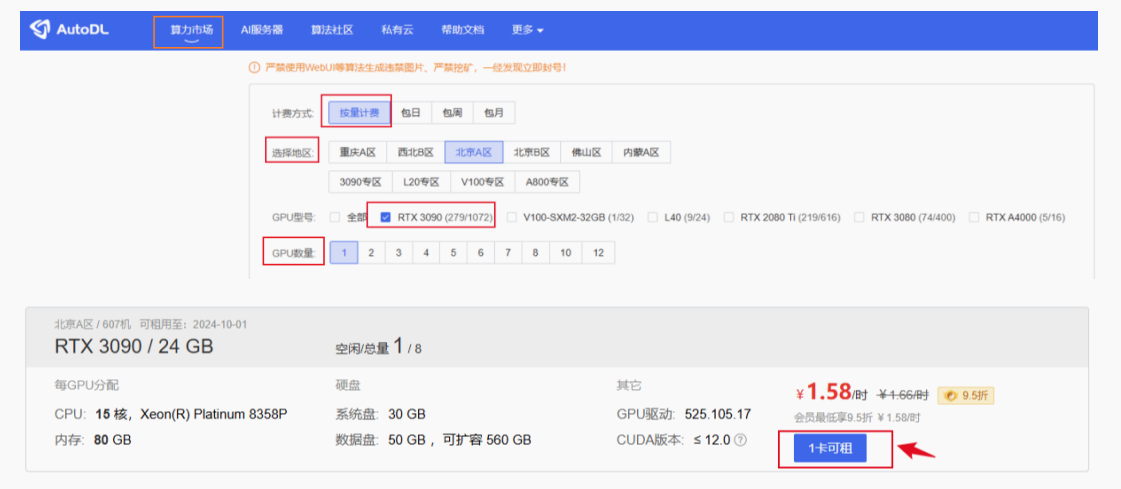
Task: Click the GPU driver version 525.105.17
Action: click(718, 414)
